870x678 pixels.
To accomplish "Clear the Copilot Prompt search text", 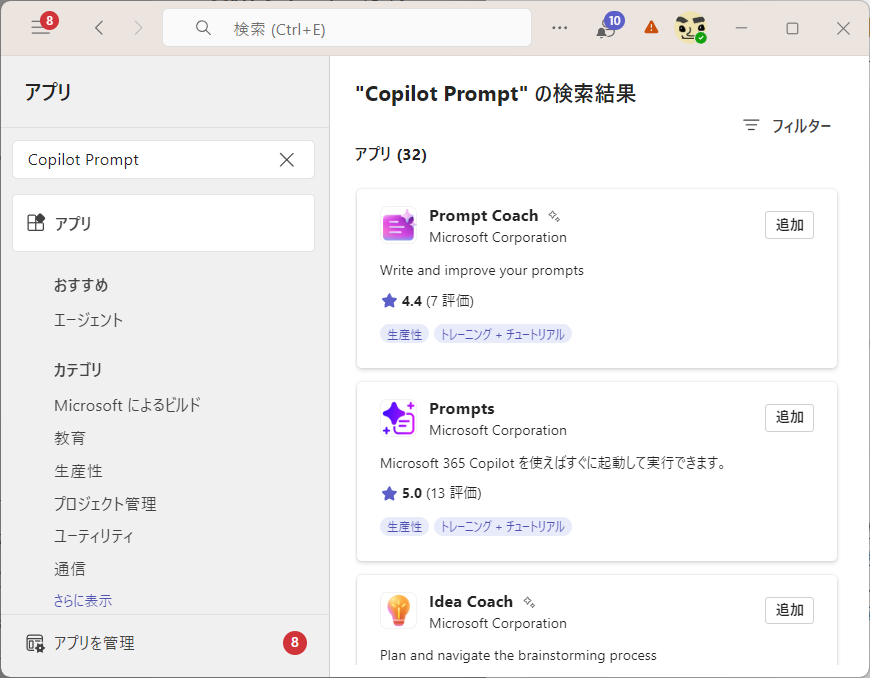I will 286,160.
